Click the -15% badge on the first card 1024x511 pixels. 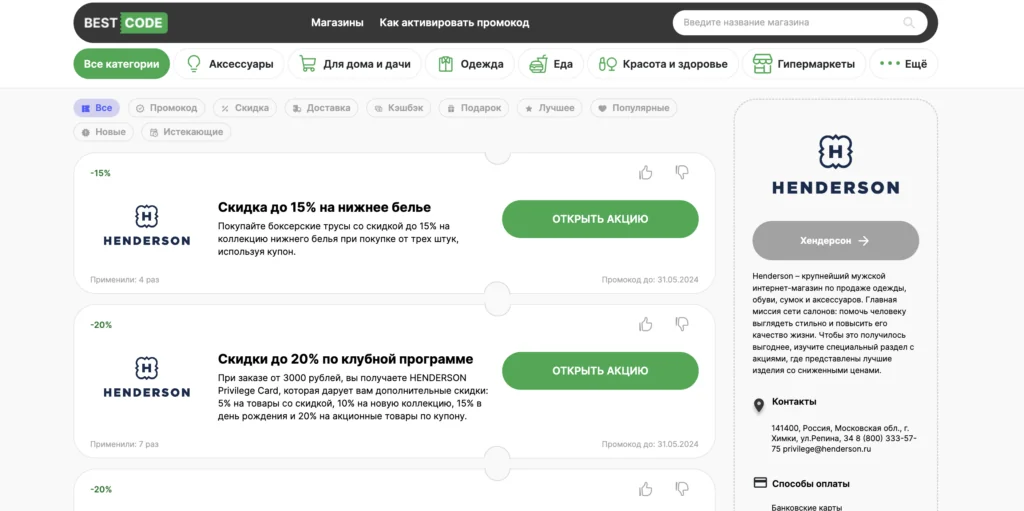(x=101, y=173)
